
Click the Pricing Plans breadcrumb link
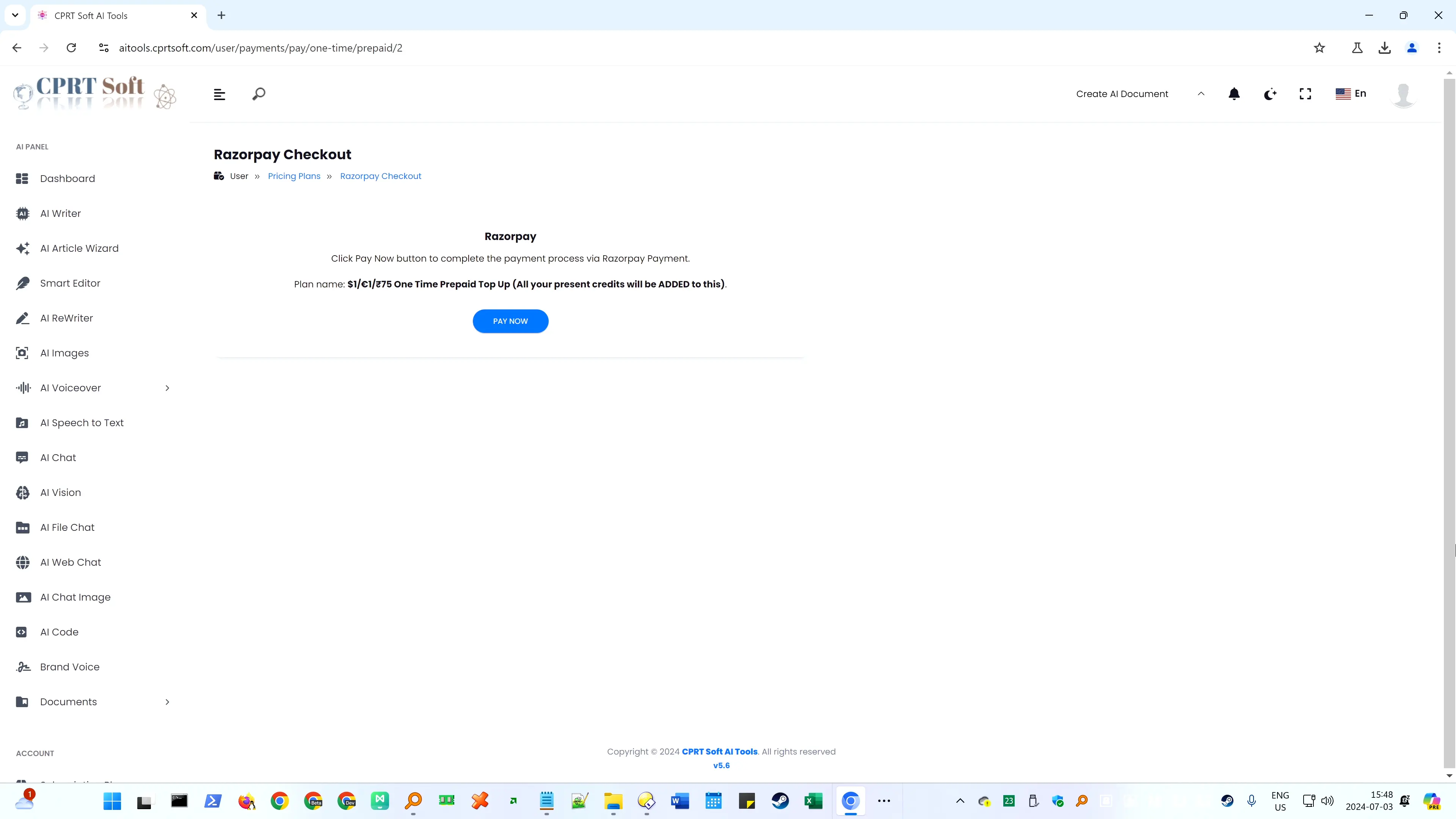294,176
